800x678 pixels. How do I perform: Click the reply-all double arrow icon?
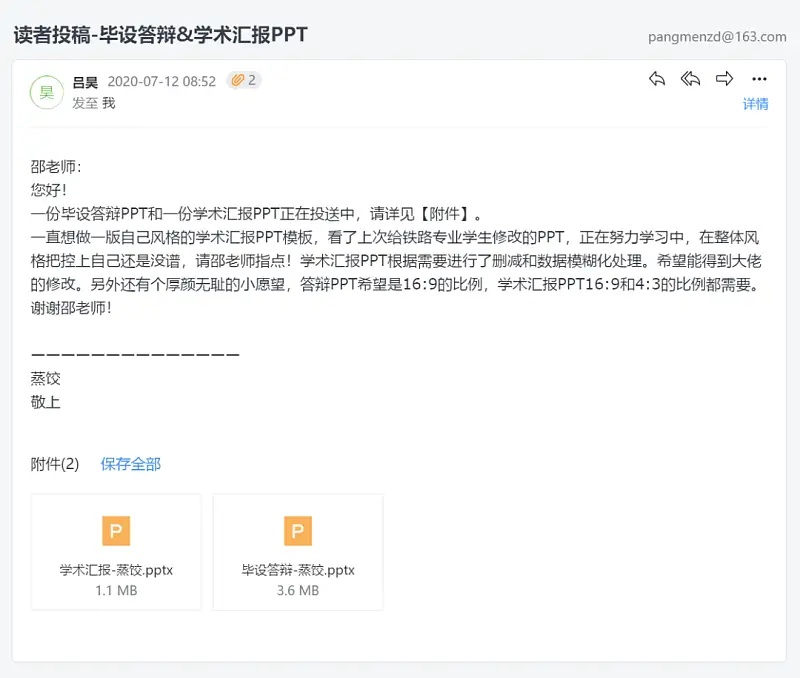point(690,79)
